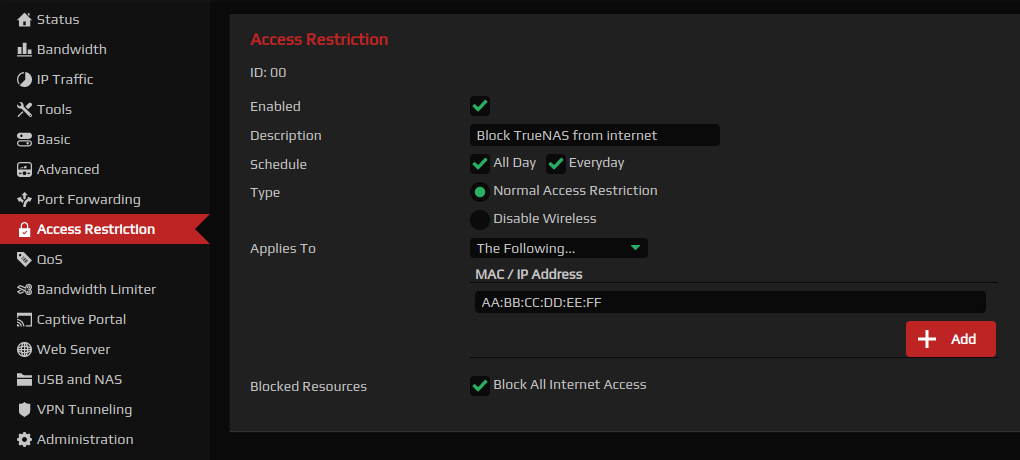
Task: Click the Web Server globe icon
Action: pyautogui.click(x=24, y=349)
